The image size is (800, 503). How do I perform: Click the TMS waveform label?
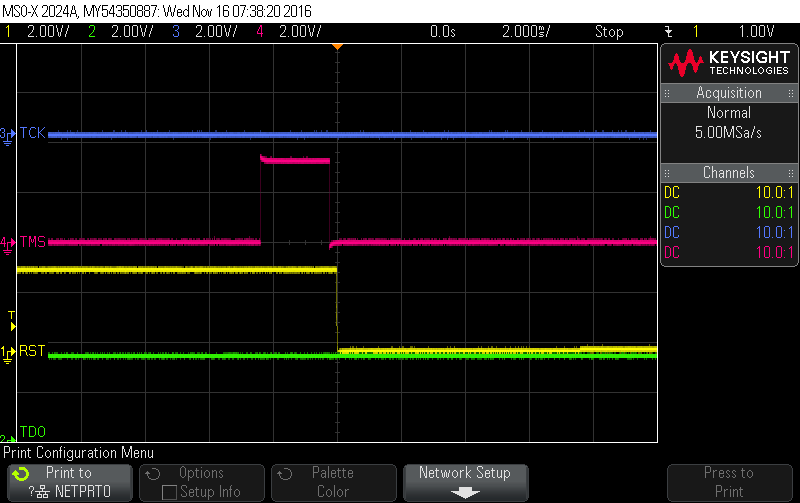(33, 242)
